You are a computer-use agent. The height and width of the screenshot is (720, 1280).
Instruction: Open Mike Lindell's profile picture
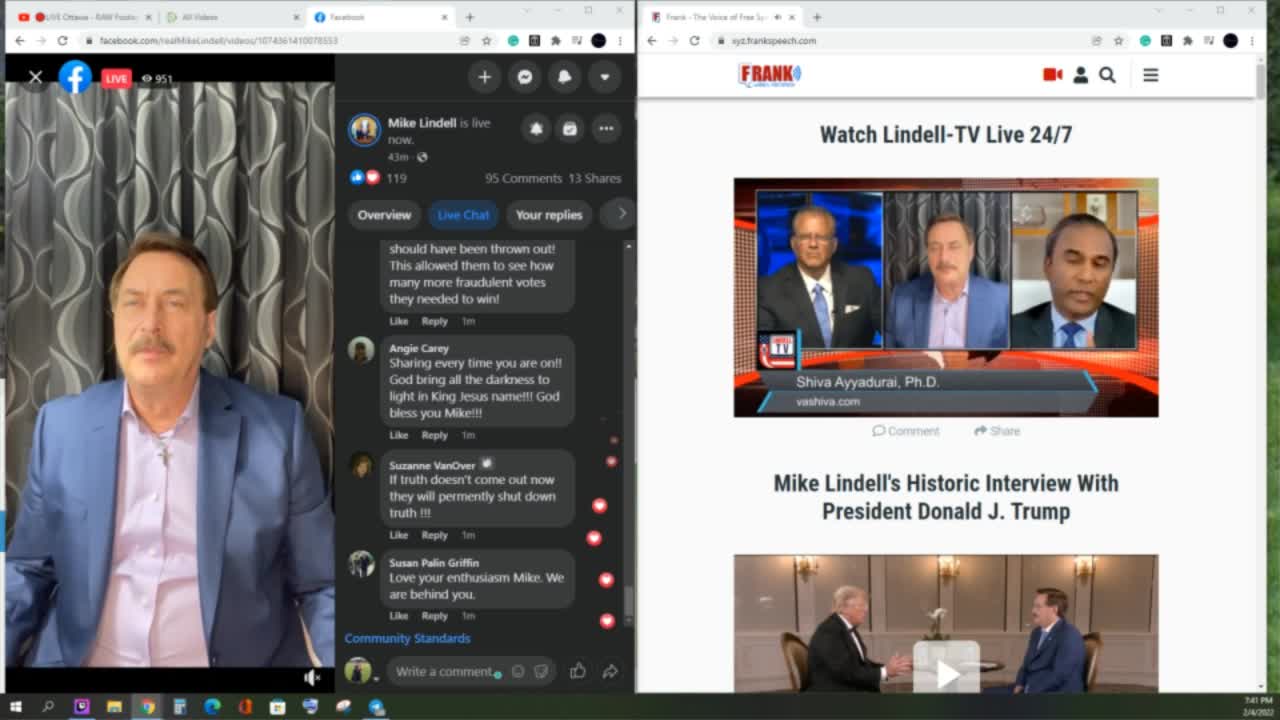(364, 130)
